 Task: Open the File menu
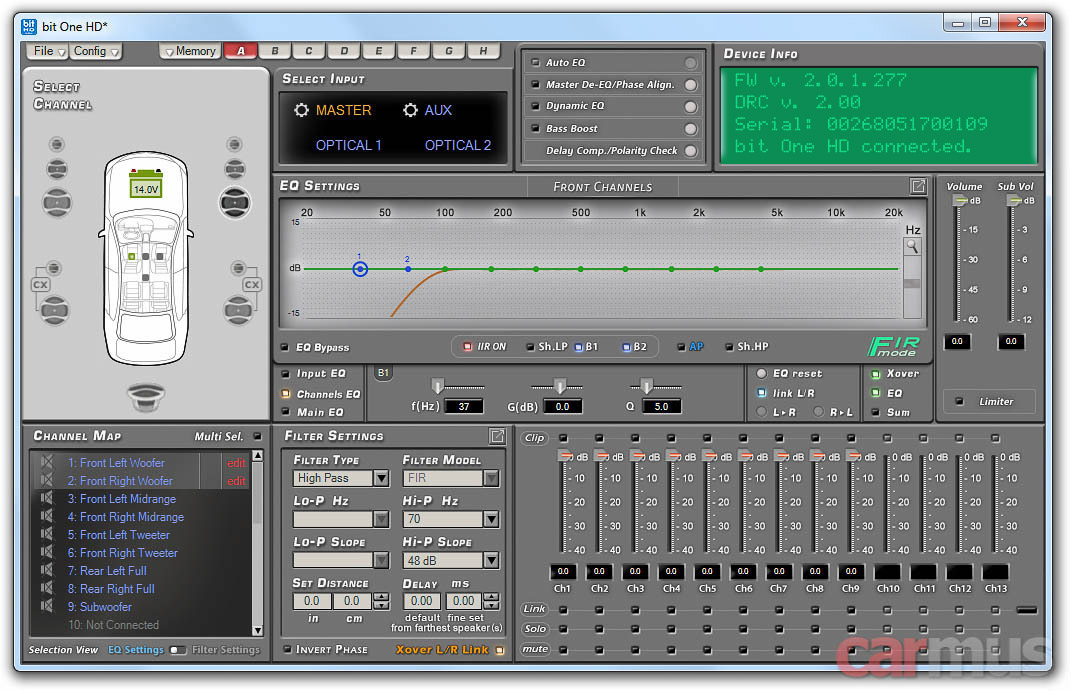pos(48,51)
